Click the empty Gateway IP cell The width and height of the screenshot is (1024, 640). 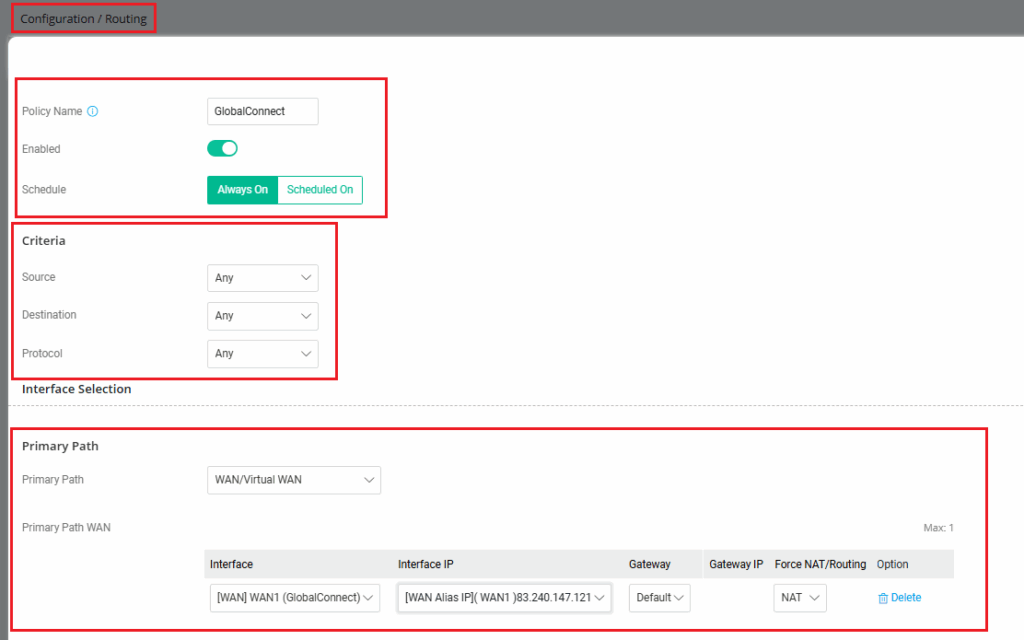[x=736, y=598]
